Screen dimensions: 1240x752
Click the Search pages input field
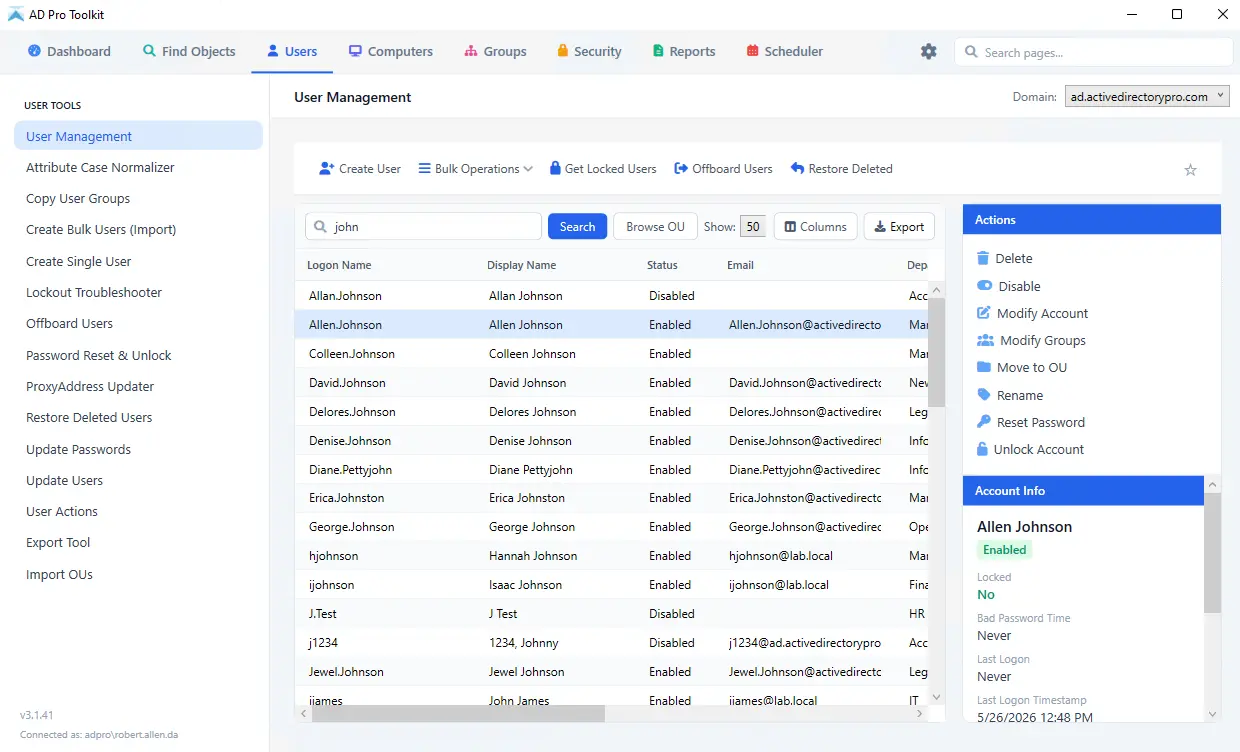point(1094,52)
